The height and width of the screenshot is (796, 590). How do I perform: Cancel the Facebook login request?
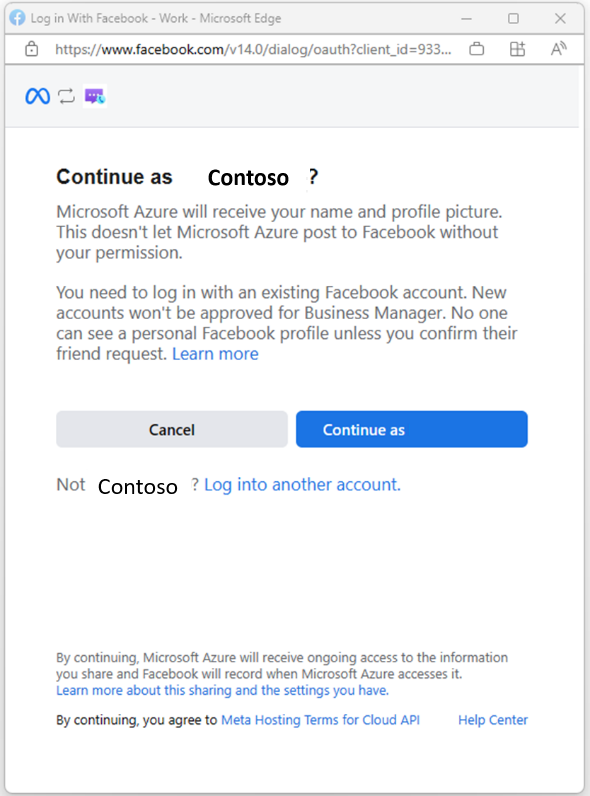click(x=172, y=429)
